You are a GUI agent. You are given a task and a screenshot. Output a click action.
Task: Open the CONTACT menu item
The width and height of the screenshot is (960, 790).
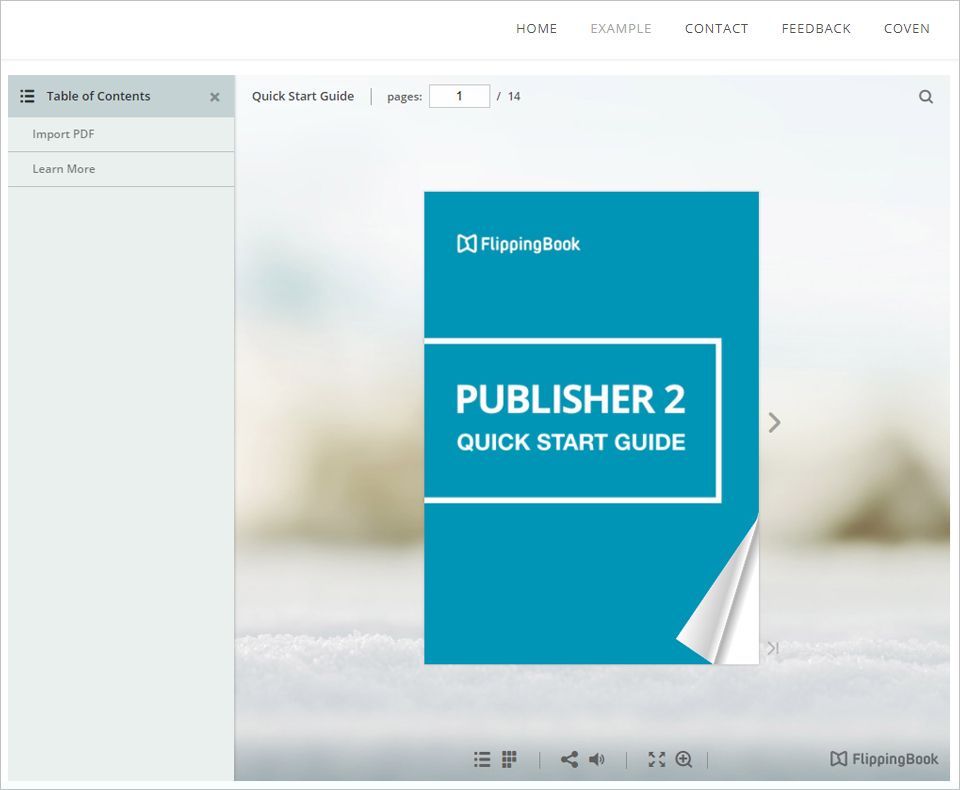pos(716,29)
